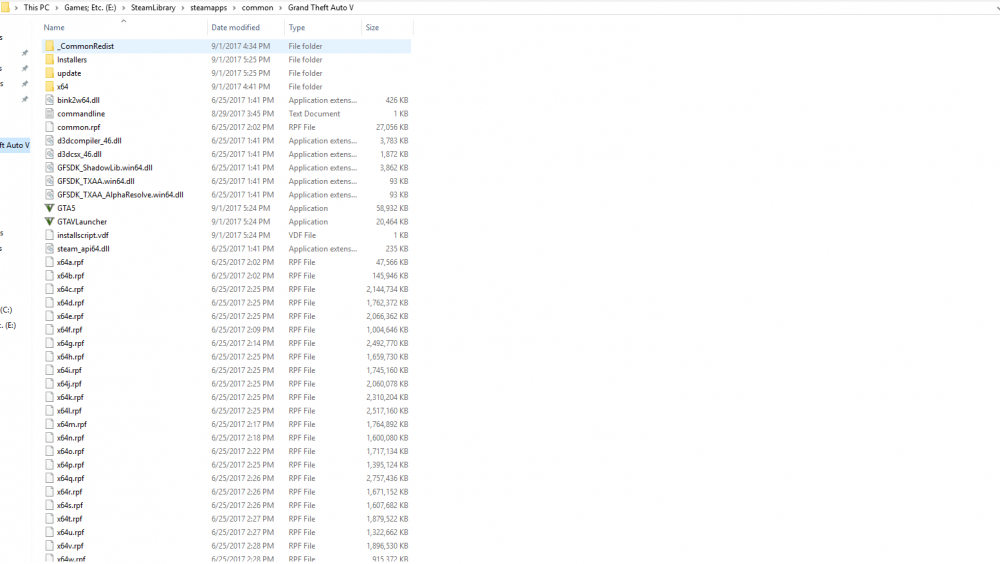The width and height of the screenshot is (1000, 564).
Task: Click the GFSDK_ShadowLib.win64.dll file icon
Action: tap(50, 168)
